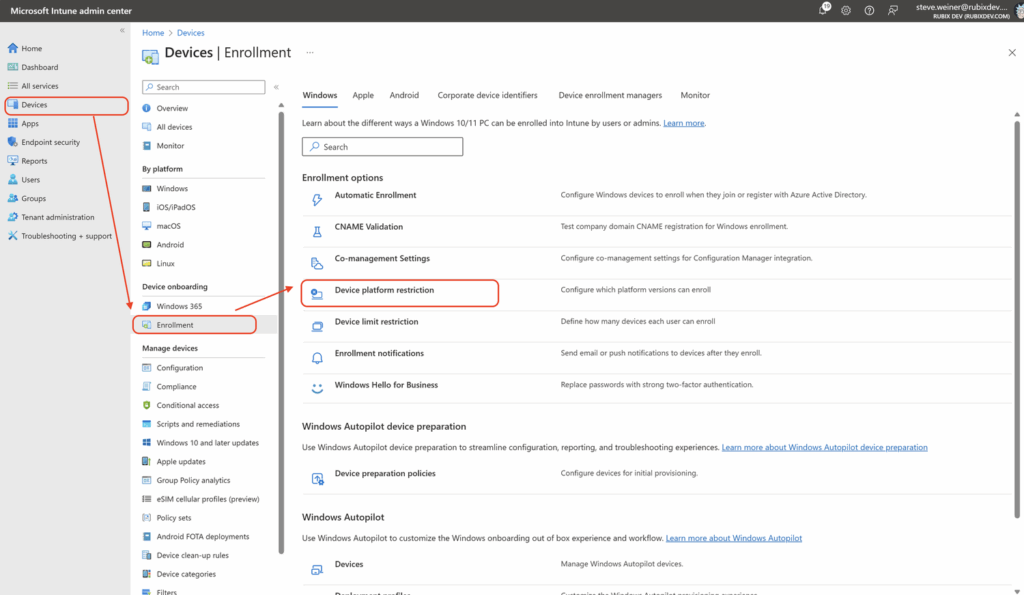Click the Devices menu search box
Screen dimensions: 1024x595
coord(204,87)
